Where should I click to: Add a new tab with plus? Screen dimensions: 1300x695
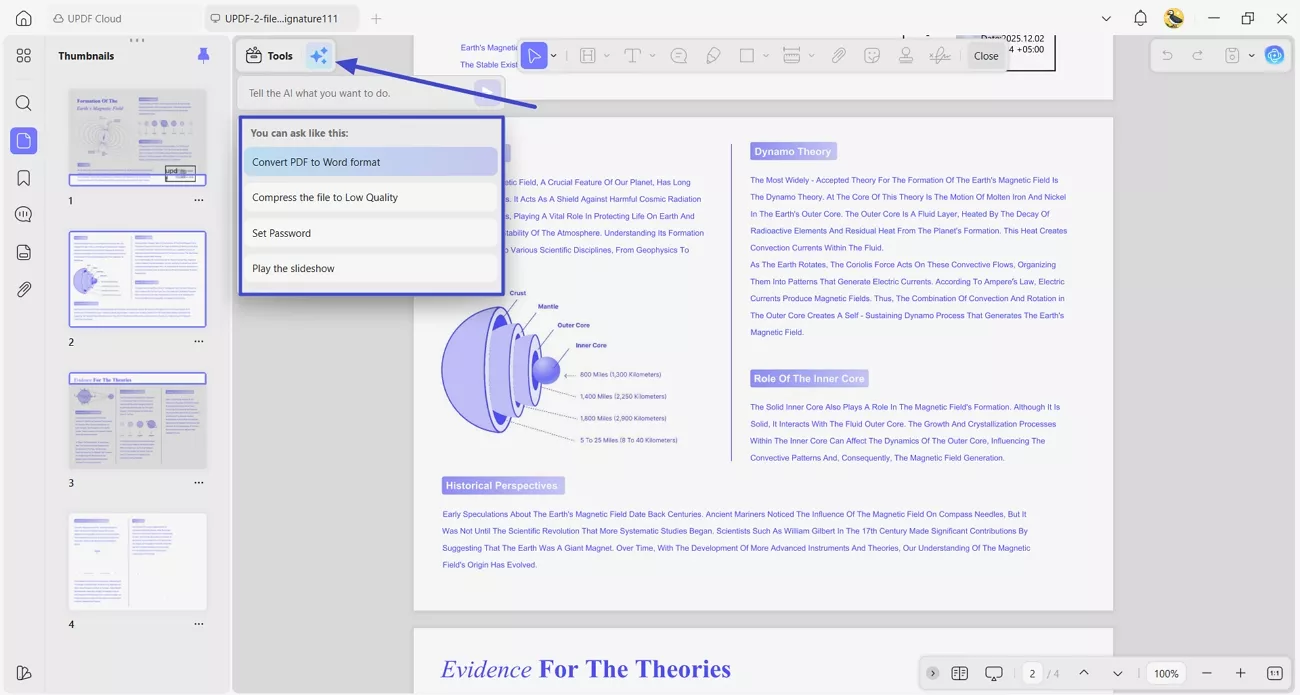click(x=376, y=18)
